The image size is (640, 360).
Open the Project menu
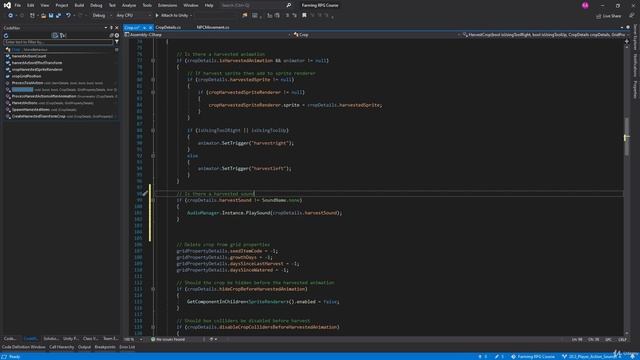point(62,5)
